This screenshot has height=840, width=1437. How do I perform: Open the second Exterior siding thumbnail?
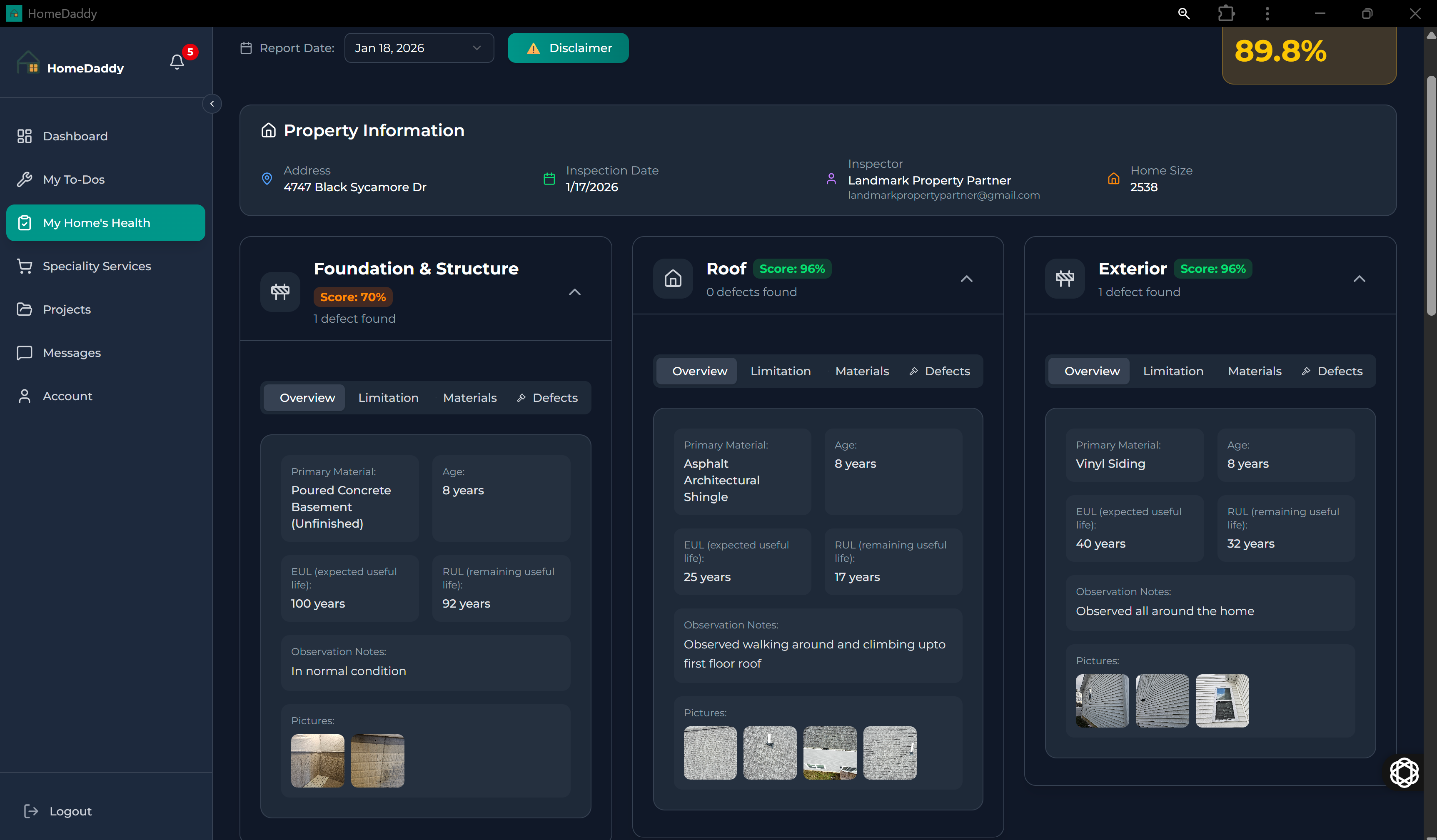click(x=1162, y=701)
